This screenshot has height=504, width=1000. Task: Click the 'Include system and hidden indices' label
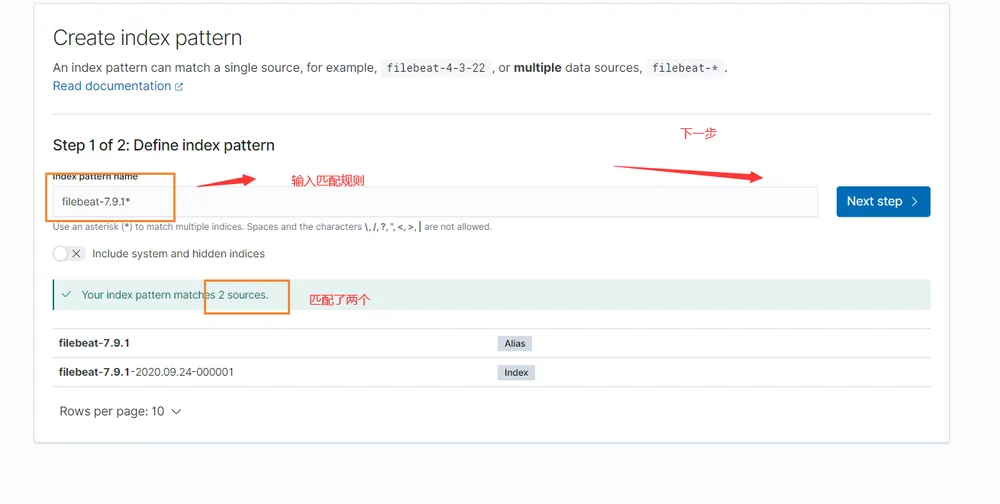tap(179, 254)
